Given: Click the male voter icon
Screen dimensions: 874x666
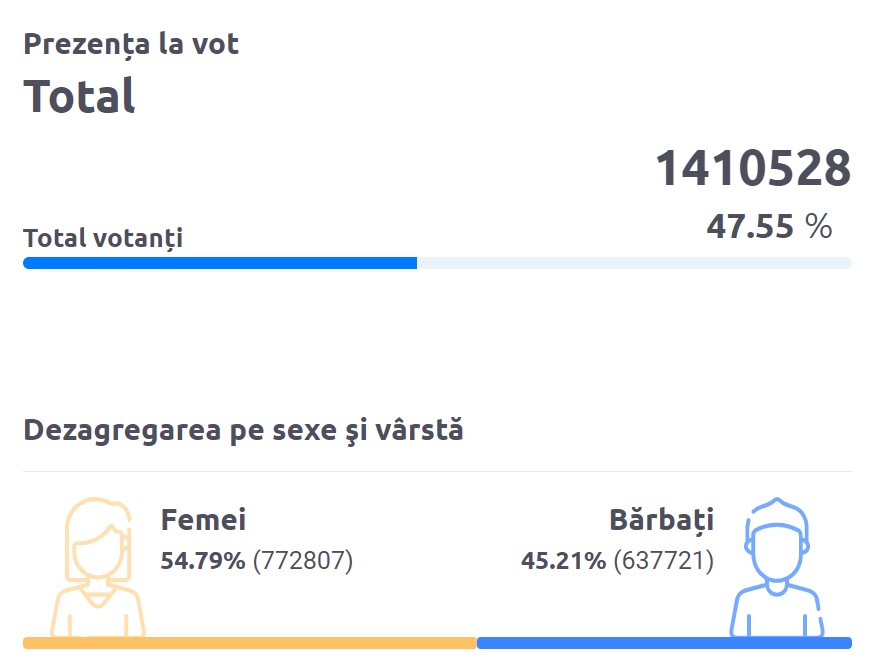Looking at the screenshot, I should (x=776, y=567).
